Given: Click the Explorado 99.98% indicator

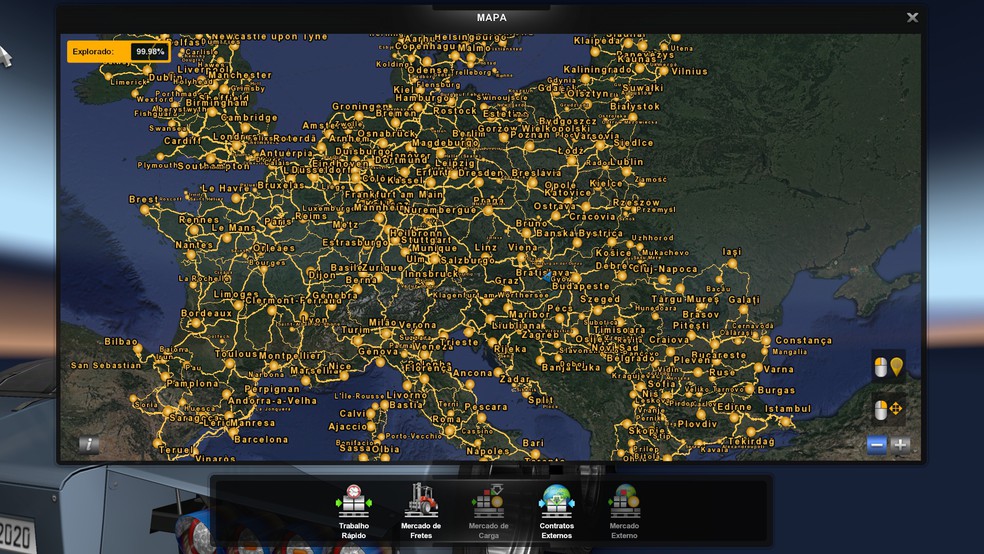Looking at the screenshot, I should 117,51.
